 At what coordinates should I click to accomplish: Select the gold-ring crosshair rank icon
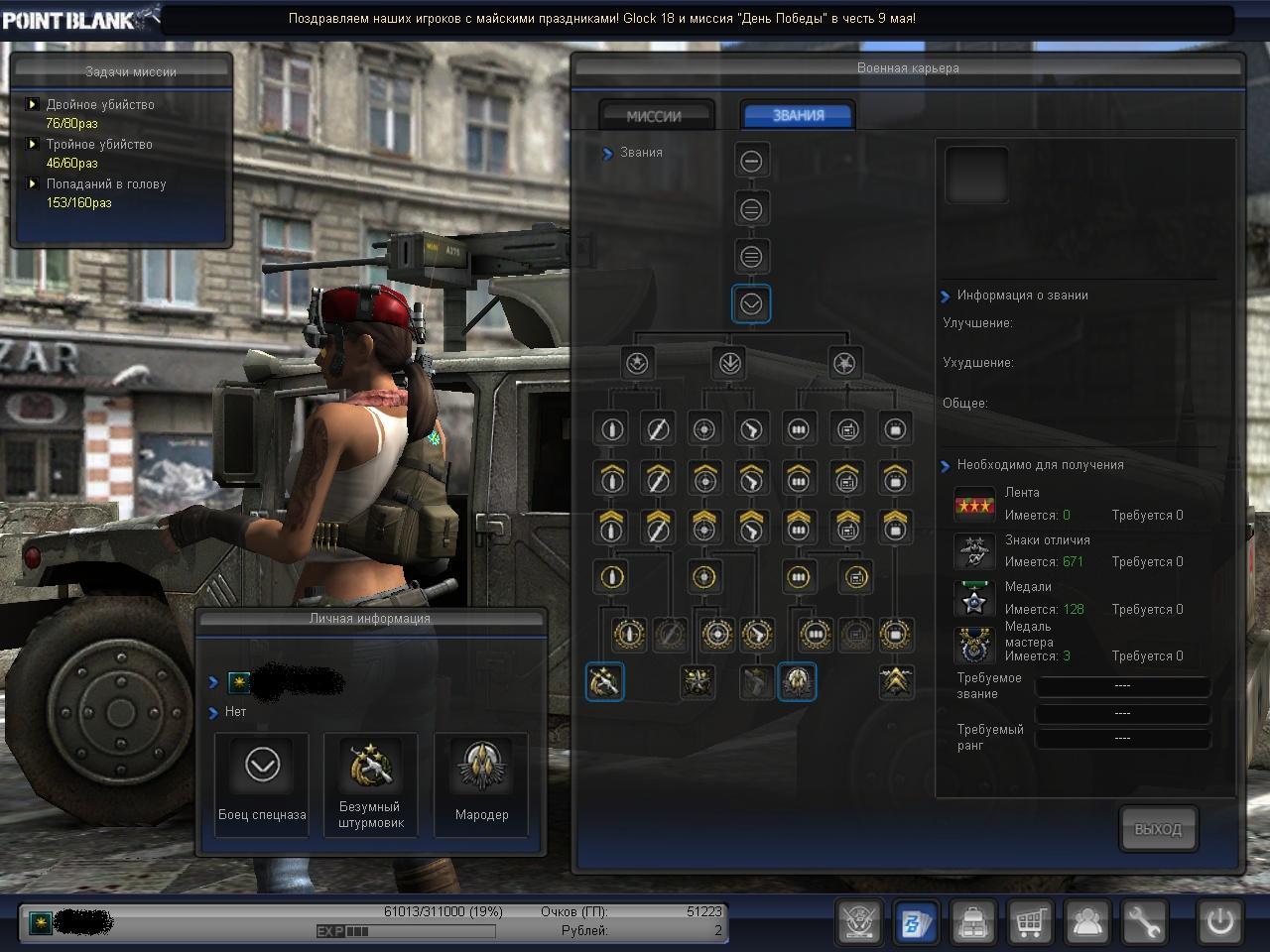pyautogui.click(x=704, y=576)
